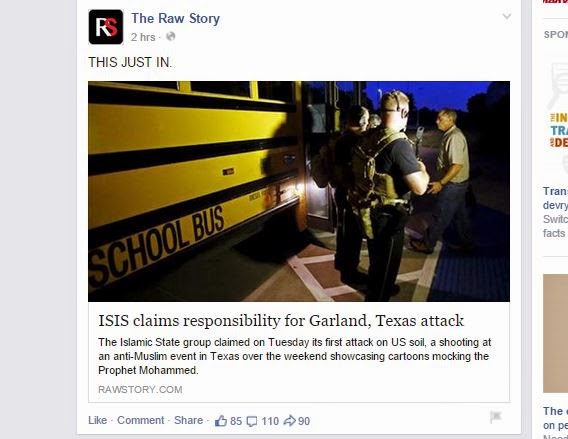The width and height of the screenshot is (568, 439).
Task: Click Comment under the post
Action: (x=141, y=420)
